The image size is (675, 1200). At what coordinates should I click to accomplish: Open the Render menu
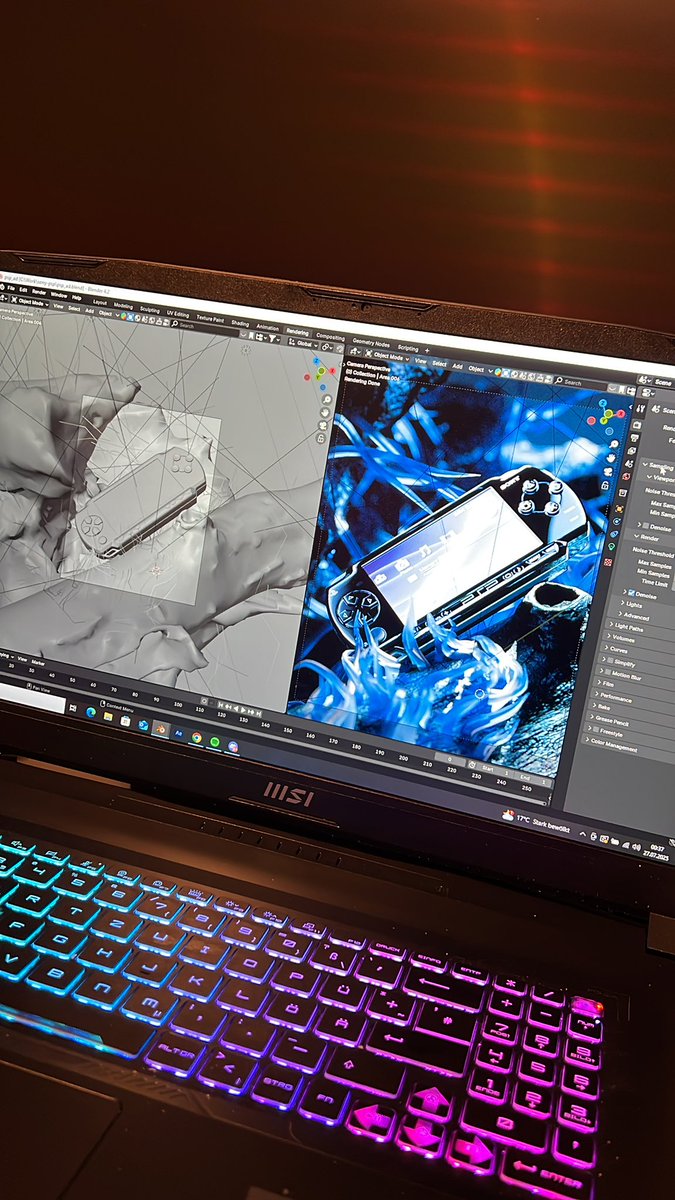pyautogui.click(x=39, y=292)
